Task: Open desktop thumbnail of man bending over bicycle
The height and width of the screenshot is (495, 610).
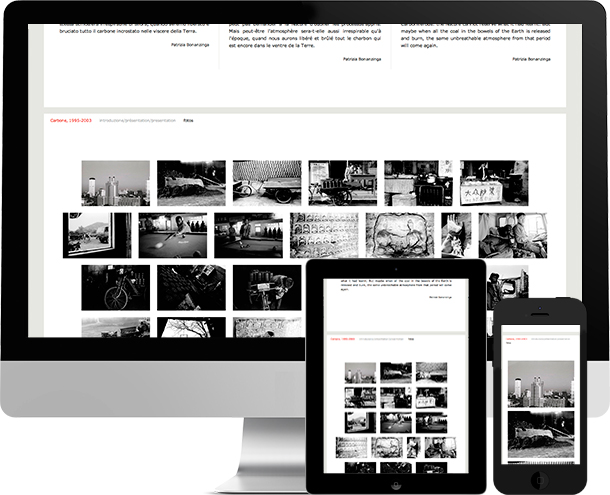Action: click(267, 288)
